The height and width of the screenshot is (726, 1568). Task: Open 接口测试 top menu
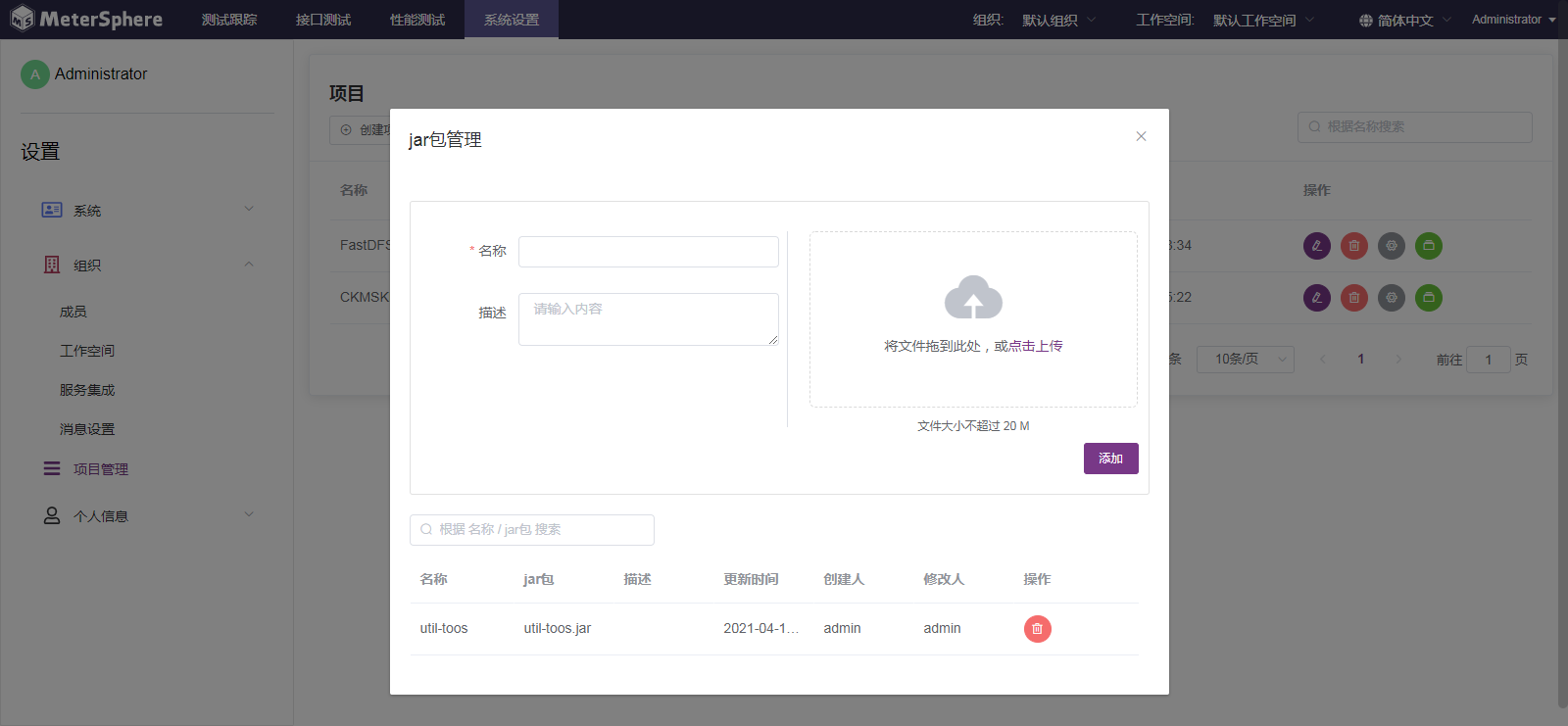tap(323, 20)
